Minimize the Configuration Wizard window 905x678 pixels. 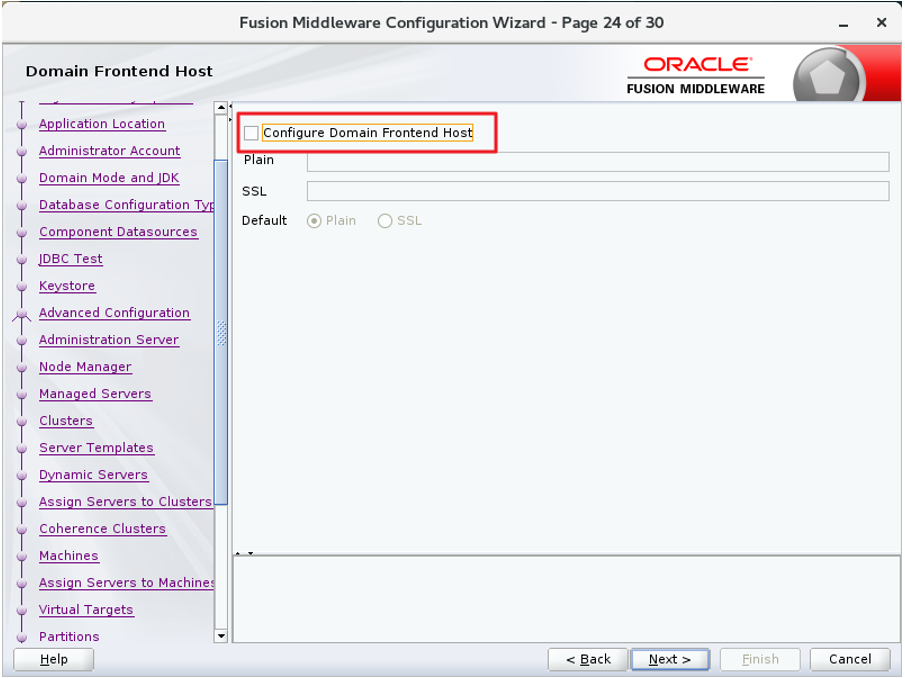(844, 24)
